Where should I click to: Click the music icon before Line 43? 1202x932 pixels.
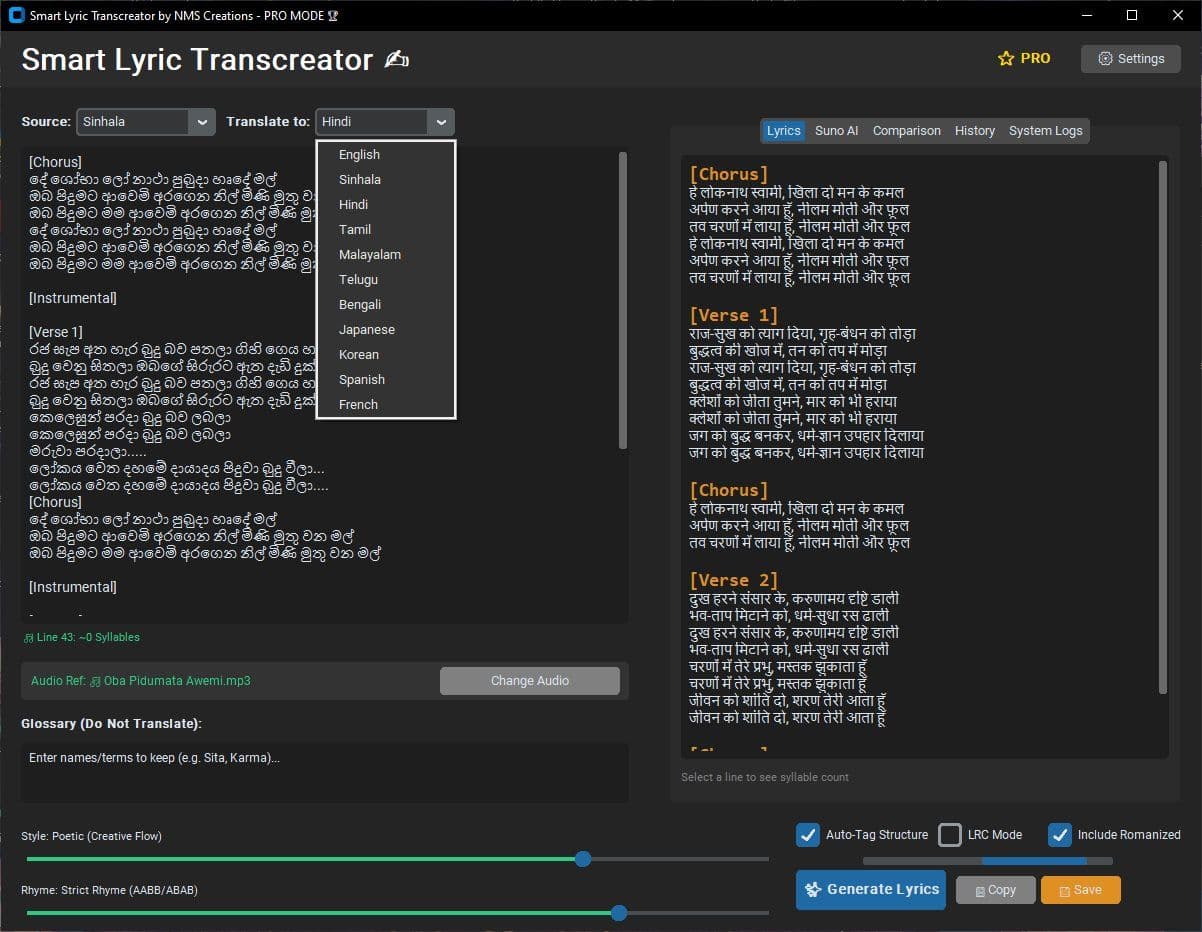[28, 638]
